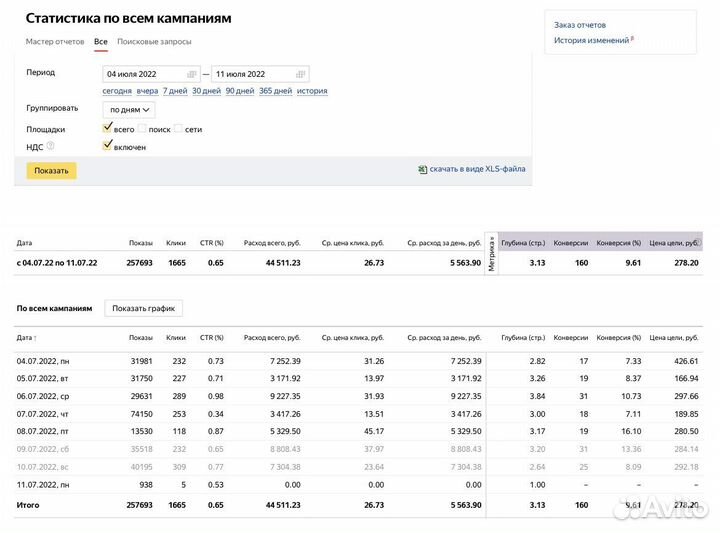This screenshot has width=720, height=533.
Task: Sort table by the Дата column arrow
Action: tap(36, 337)
